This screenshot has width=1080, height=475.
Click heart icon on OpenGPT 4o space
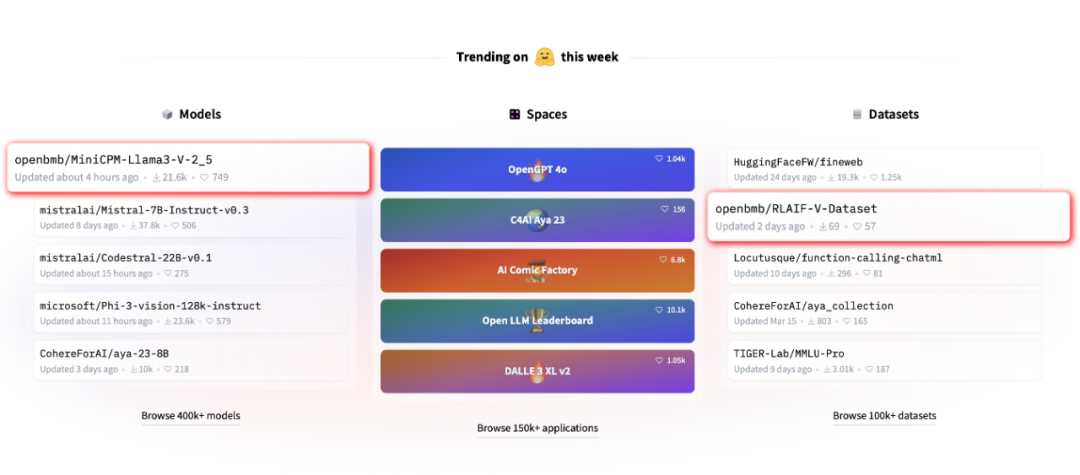[659, 159]
